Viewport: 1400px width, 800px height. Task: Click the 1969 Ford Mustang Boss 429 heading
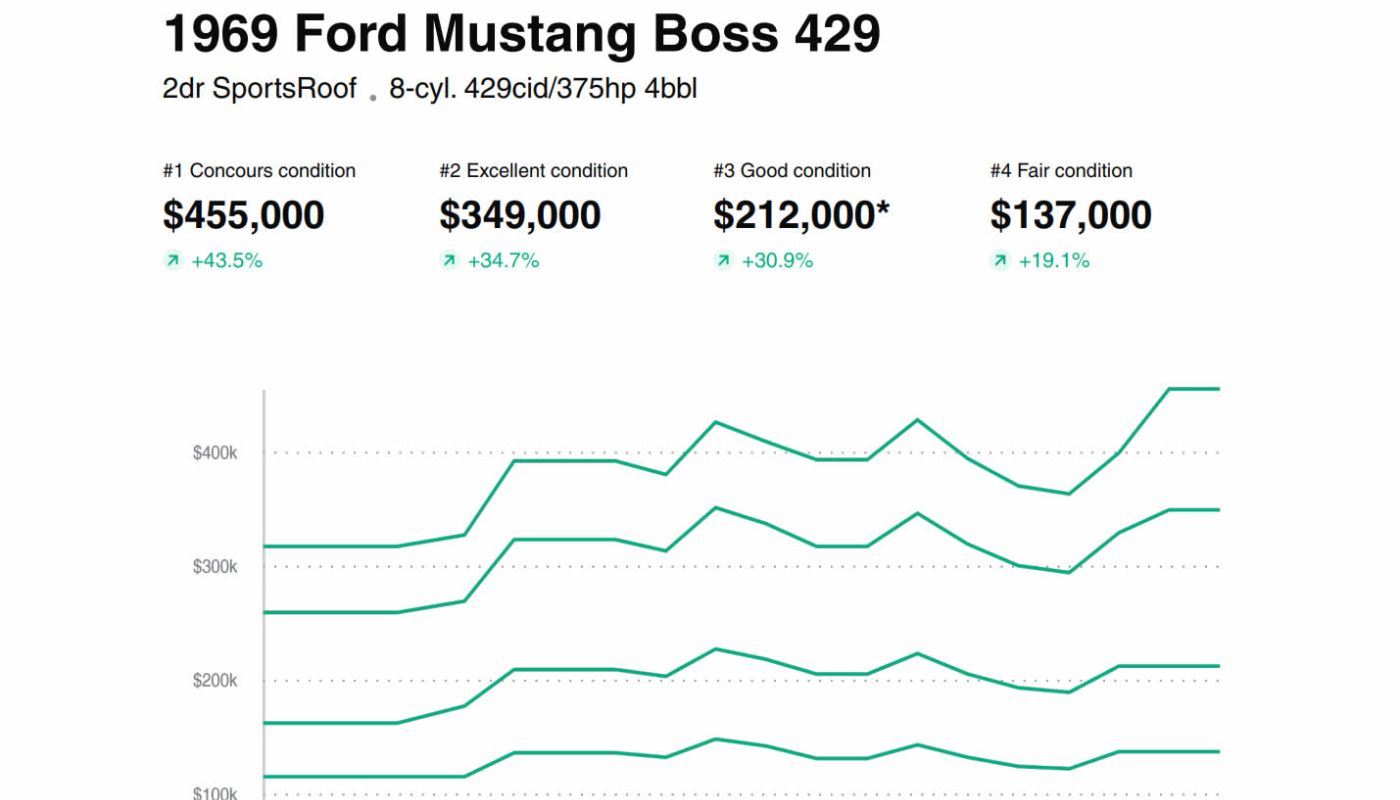(521, 35)
